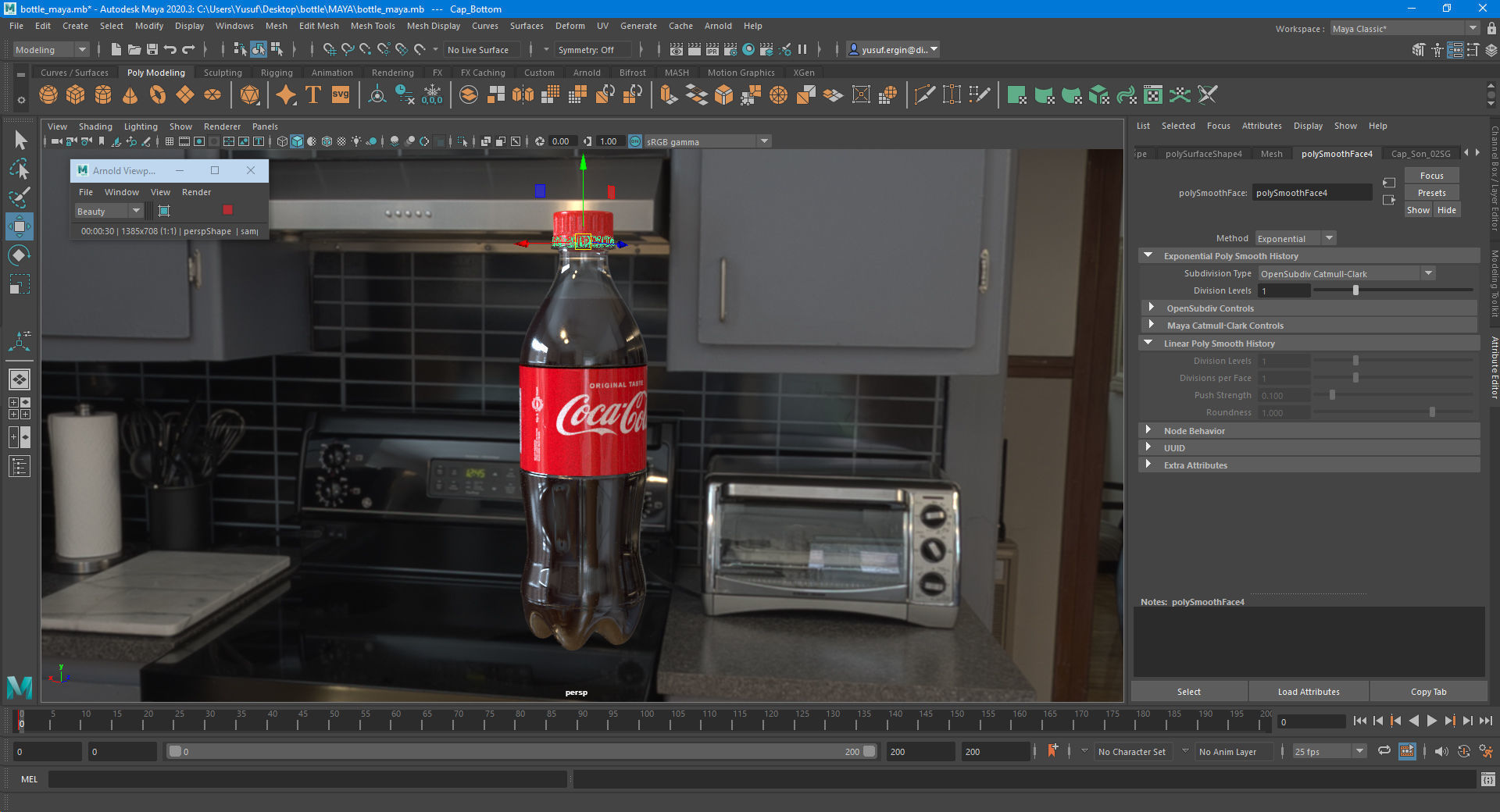This screenshot has height=812, width=1500.
Task: Click the Load Attributes button
Action: pyautogui.click(x=1309, y=692)
